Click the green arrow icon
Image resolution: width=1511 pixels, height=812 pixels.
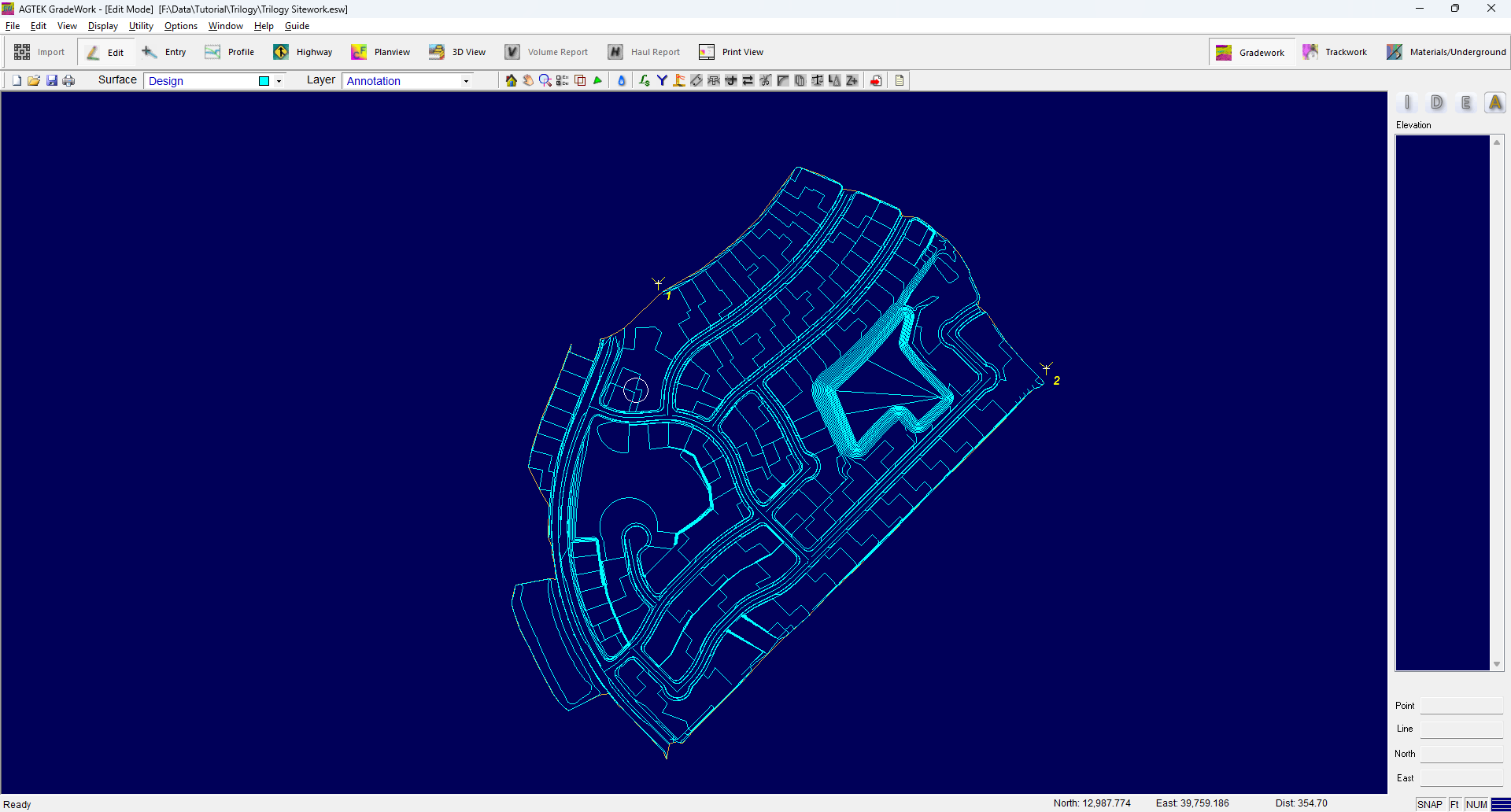(x=597, y=80)
